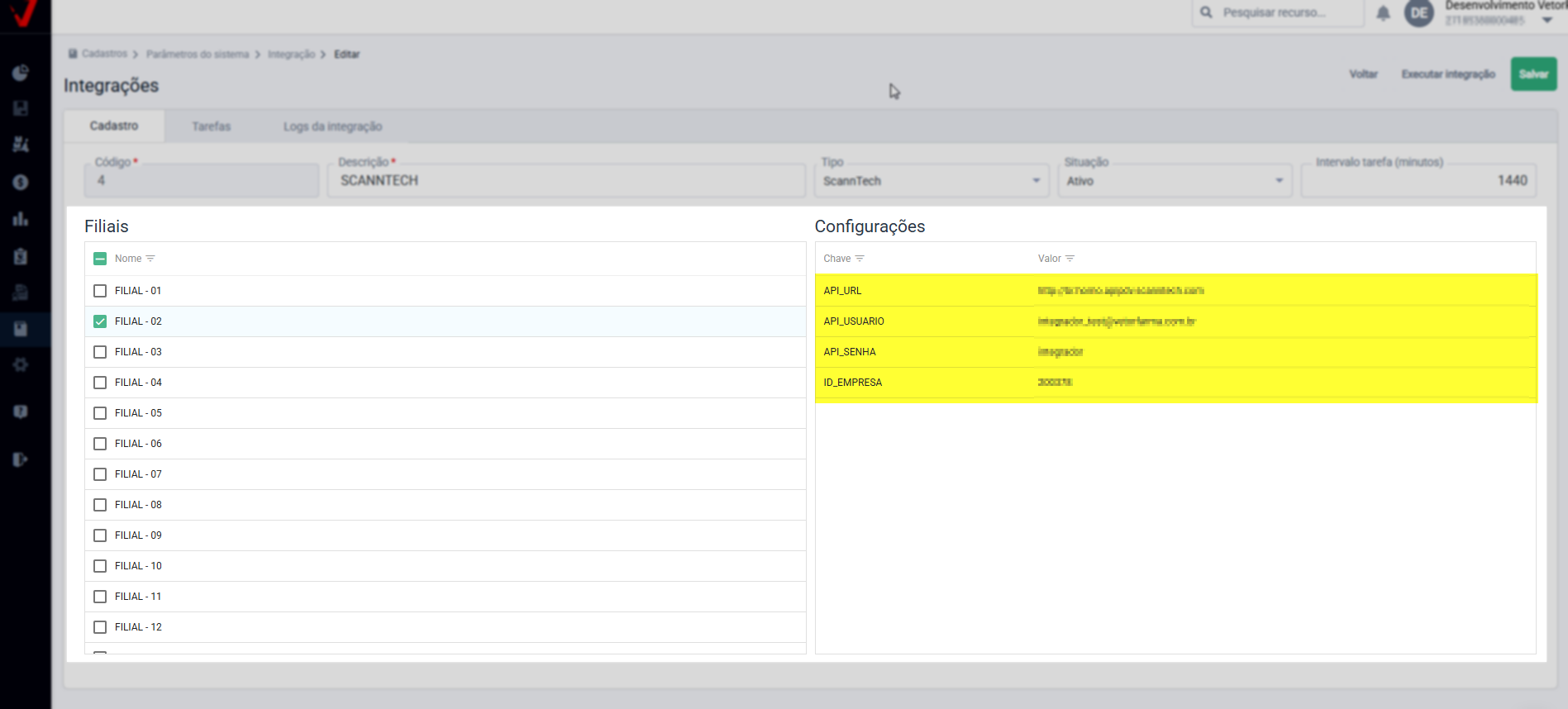The image size is (1568, 709).
Task: Click the logout icon in the sidebar
Action: [21, 459]
